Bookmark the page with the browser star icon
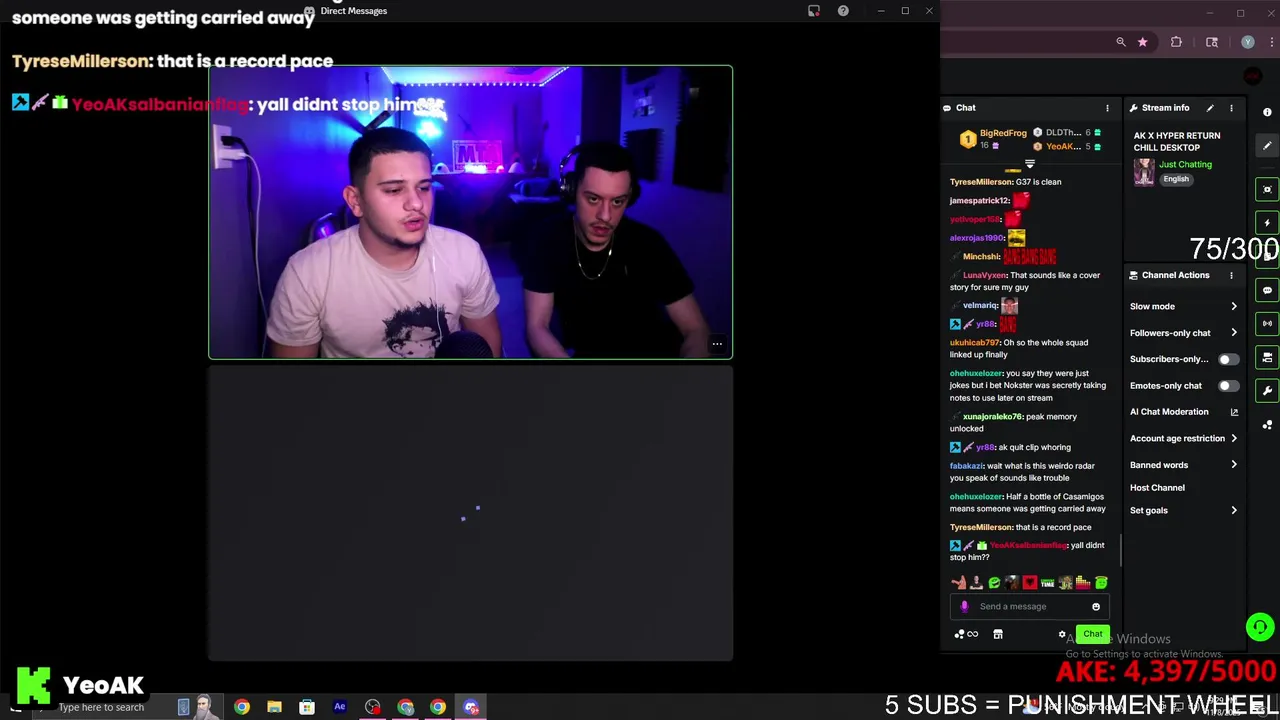The height and width of the screenshot is (720, 1280). [1142, 42]
